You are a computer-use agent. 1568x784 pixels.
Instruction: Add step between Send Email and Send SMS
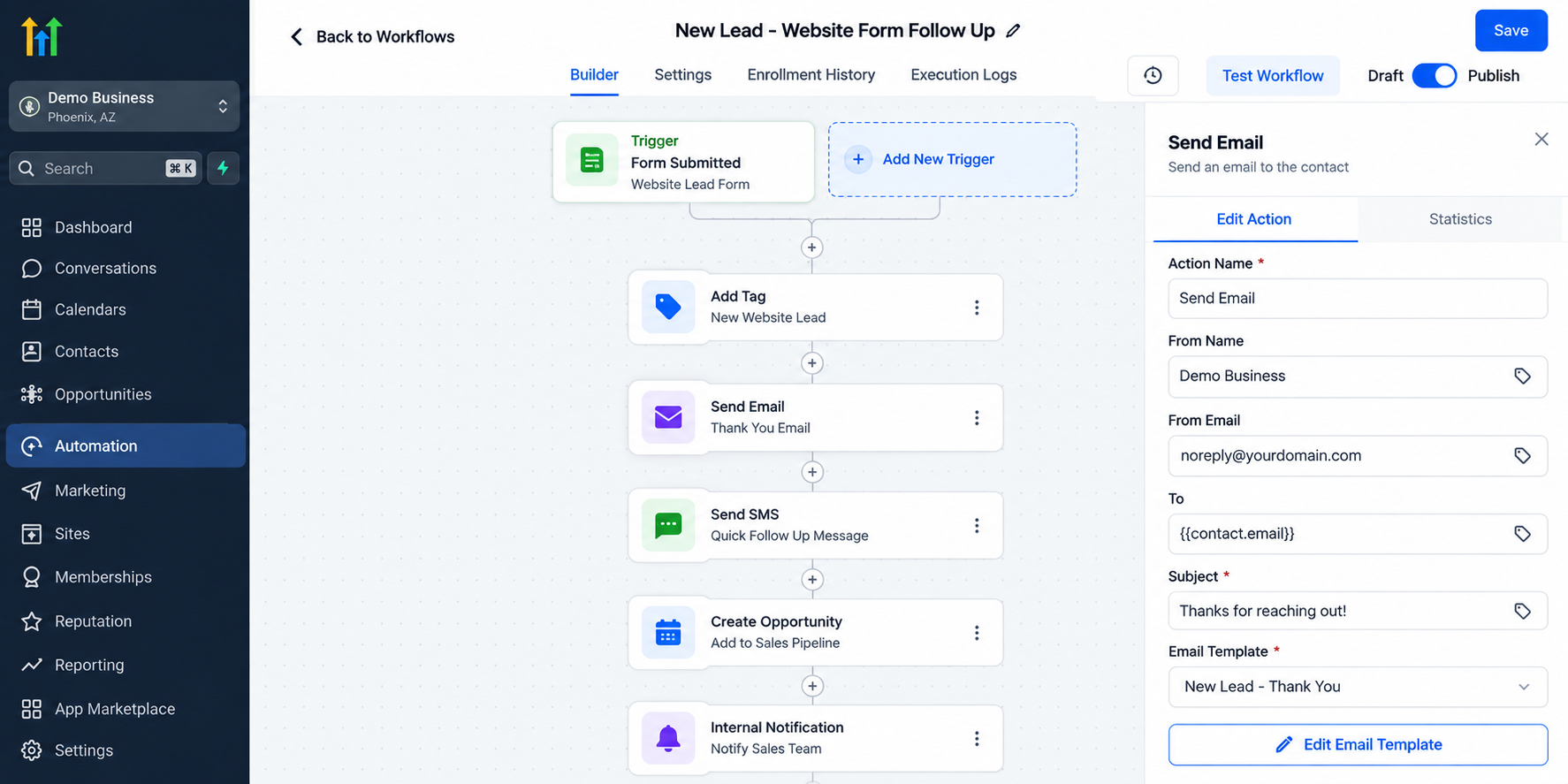tap(812, 472)
